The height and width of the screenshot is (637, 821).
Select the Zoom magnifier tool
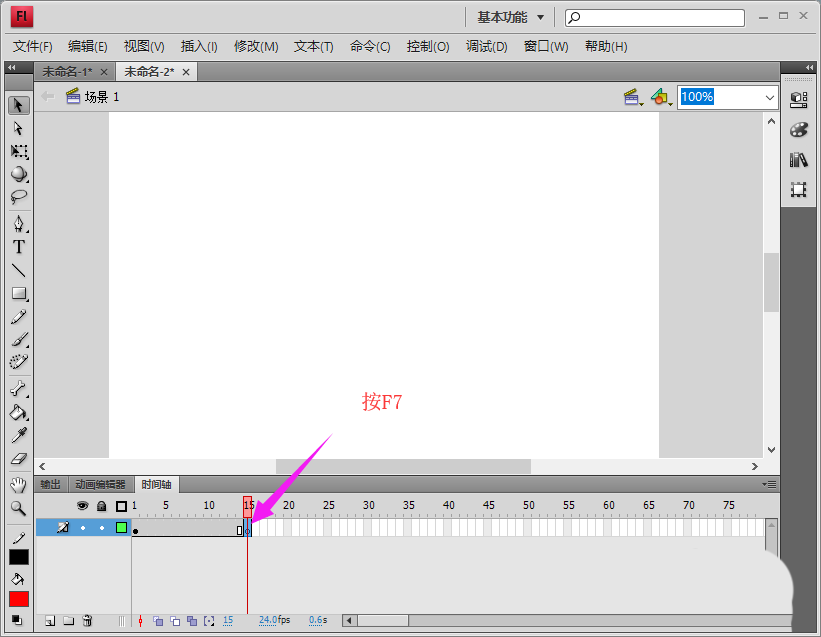[19, 508]
